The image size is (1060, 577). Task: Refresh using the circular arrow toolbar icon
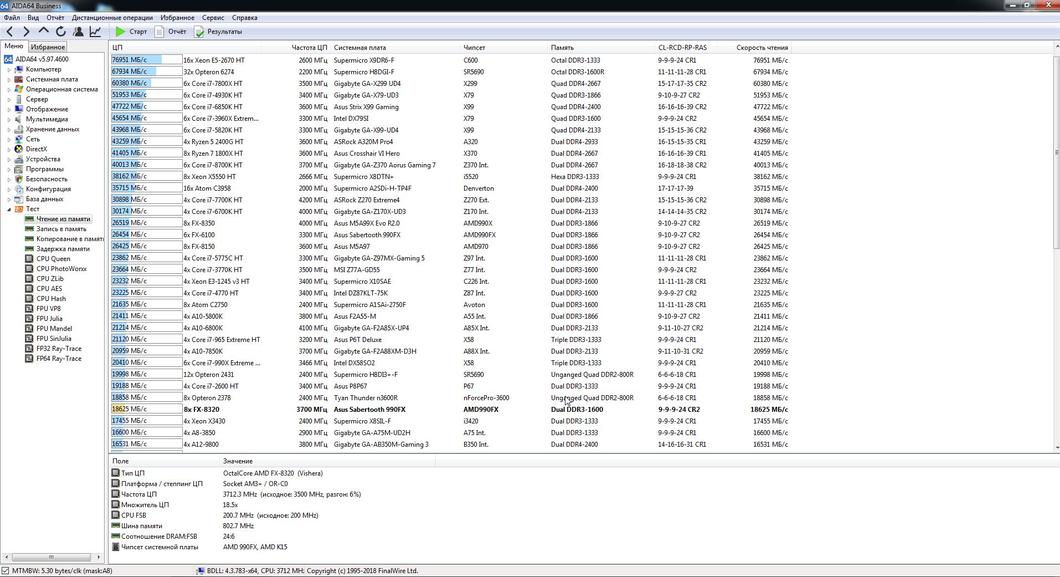point(61,31)
